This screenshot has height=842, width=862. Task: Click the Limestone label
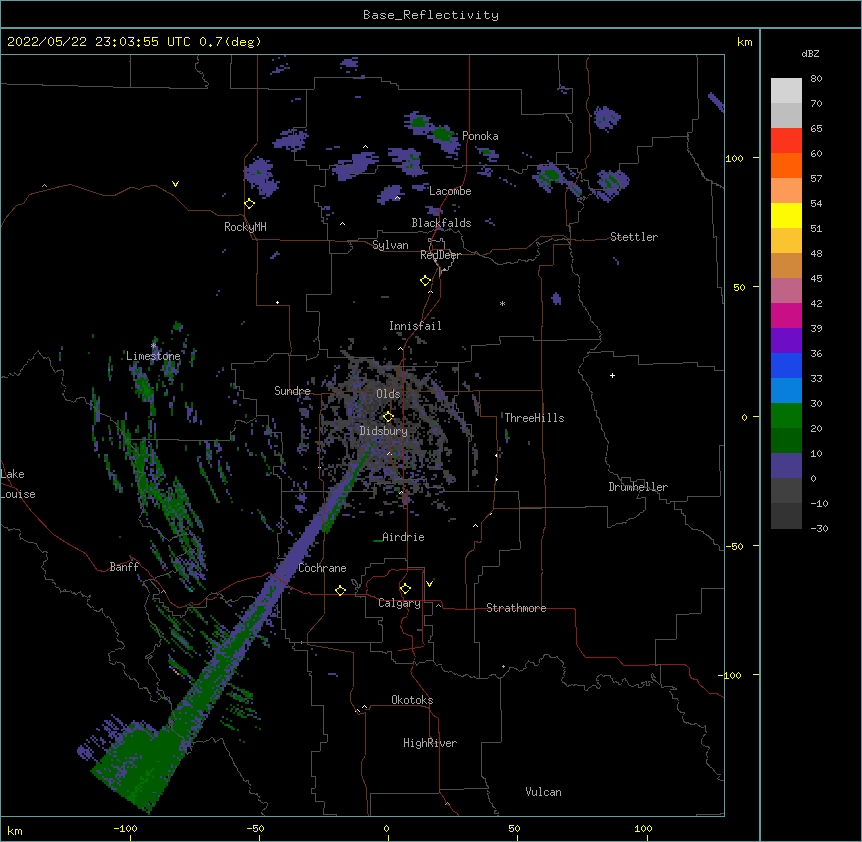pos(153,356)
